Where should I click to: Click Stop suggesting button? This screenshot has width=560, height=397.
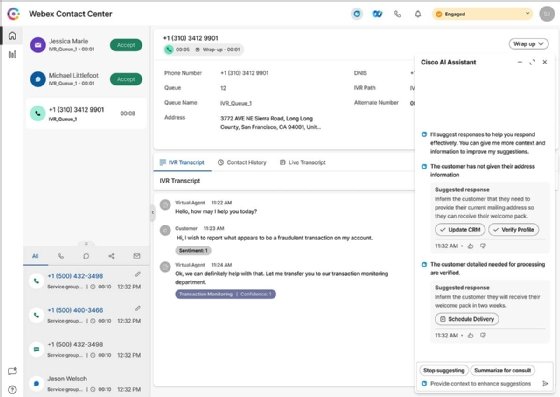tap(444, 370)
